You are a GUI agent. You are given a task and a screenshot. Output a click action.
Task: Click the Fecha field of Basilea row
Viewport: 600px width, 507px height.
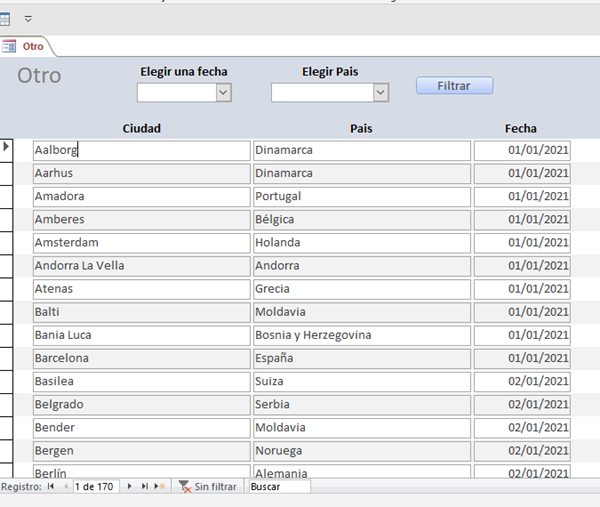click(x=522, y=381)
